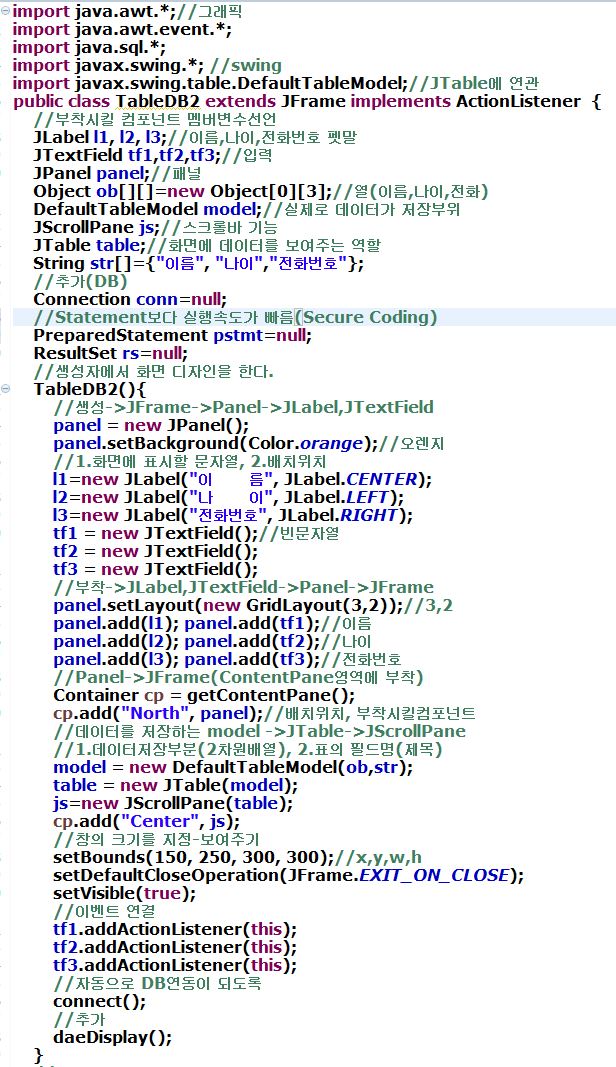The width and height of the screenshot is (616, 1067).
Task: Click the 'Object ob[][]=new Object[0][3];' line
Action: tap(261, 191)
